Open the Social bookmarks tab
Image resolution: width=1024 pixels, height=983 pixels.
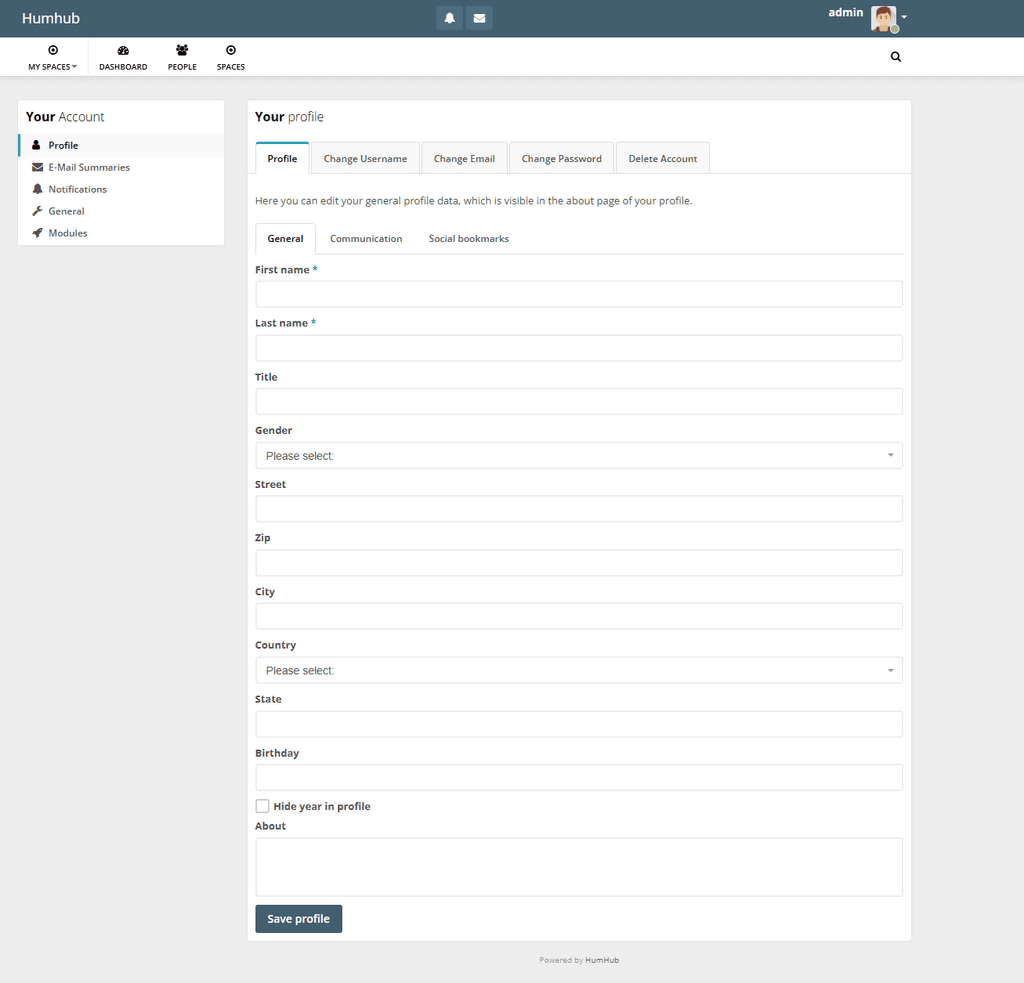click(468, 238)
